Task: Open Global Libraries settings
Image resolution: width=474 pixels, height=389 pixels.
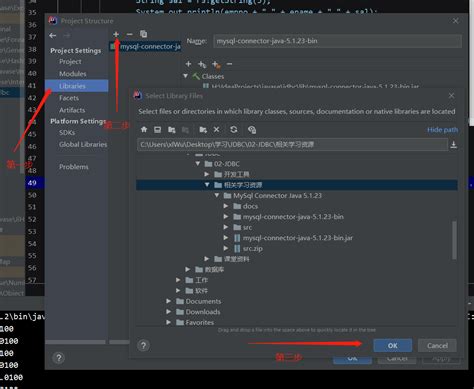Action: [x=83, y=144]
